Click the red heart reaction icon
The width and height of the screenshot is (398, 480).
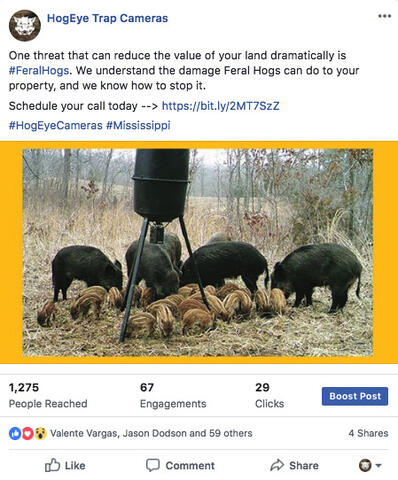28,433
